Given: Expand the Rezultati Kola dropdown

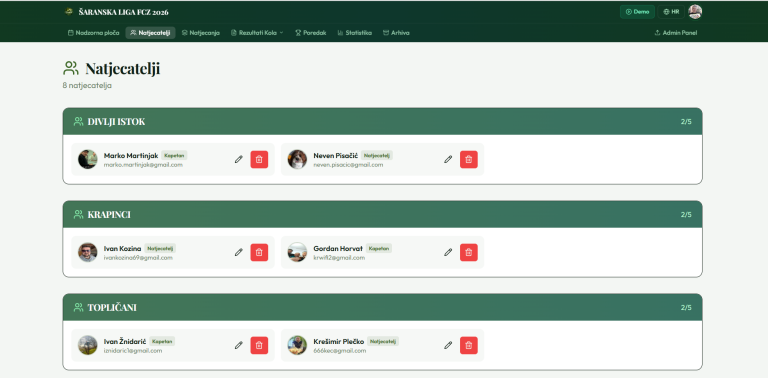Looking at the screenshot, I should (x=257, y=33).
